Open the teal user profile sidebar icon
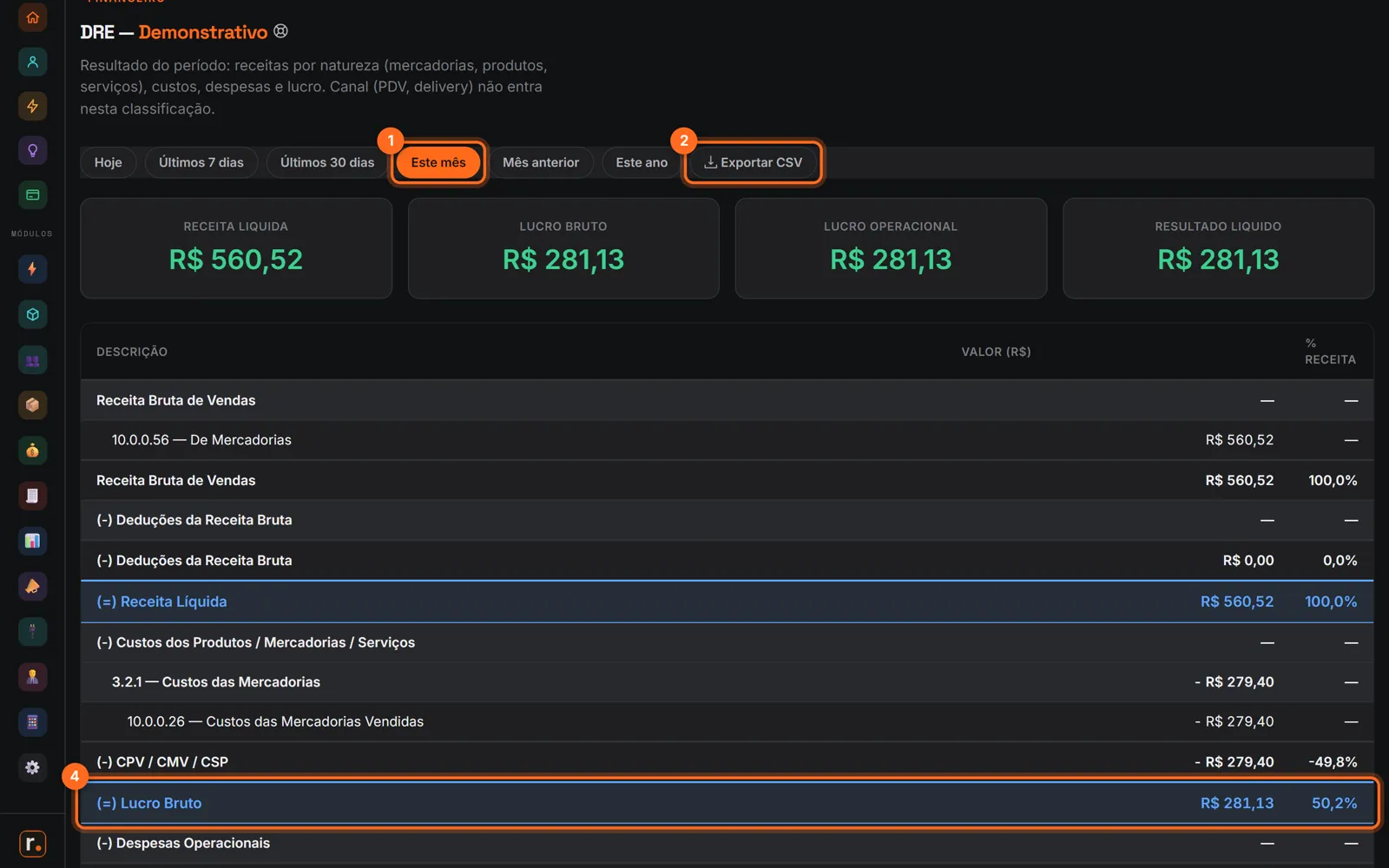This screenshot has height=868, width=1389. coord(32,62)
